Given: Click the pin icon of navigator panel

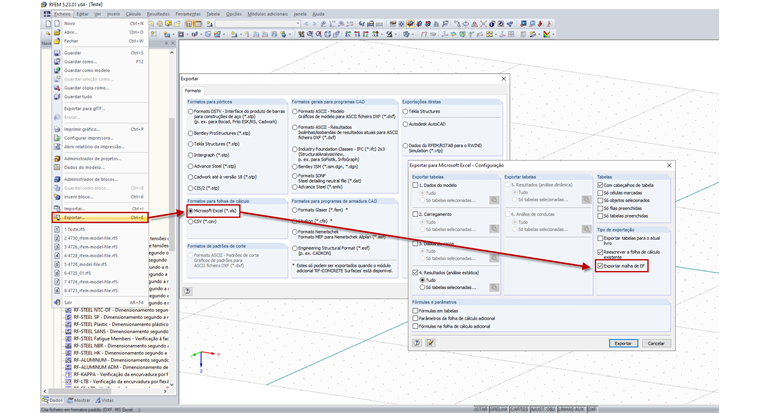Looking at the screenshot, I should point(166,43).
